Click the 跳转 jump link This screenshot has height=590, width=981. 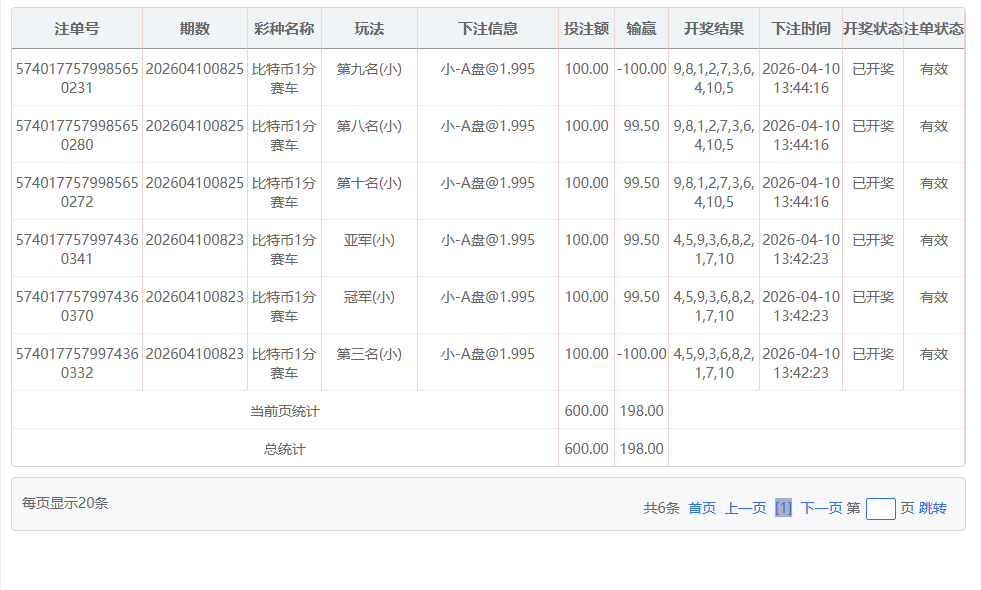point(932,508)
